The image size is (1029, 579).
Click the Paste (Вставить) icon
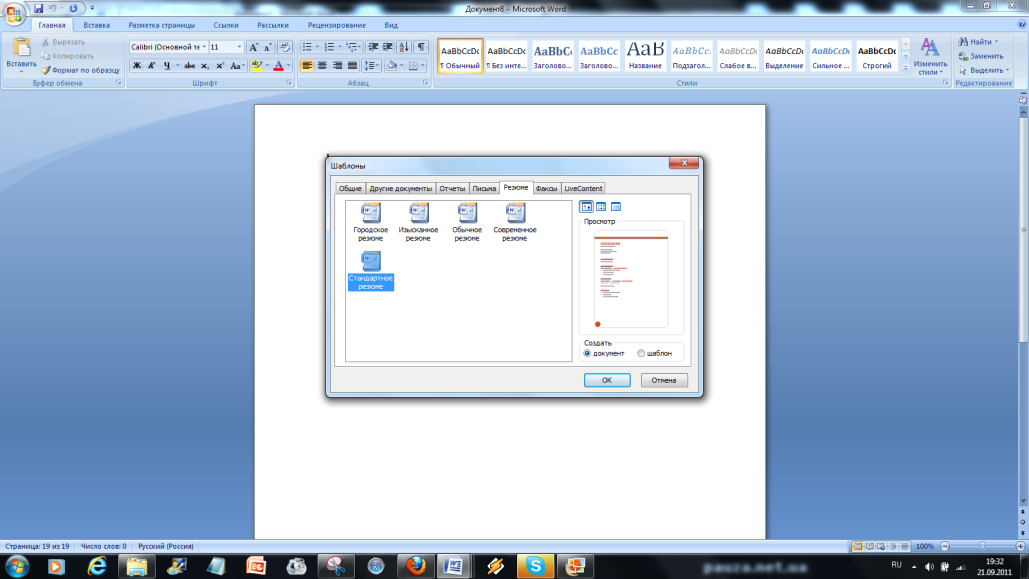[x=21, y=48]
